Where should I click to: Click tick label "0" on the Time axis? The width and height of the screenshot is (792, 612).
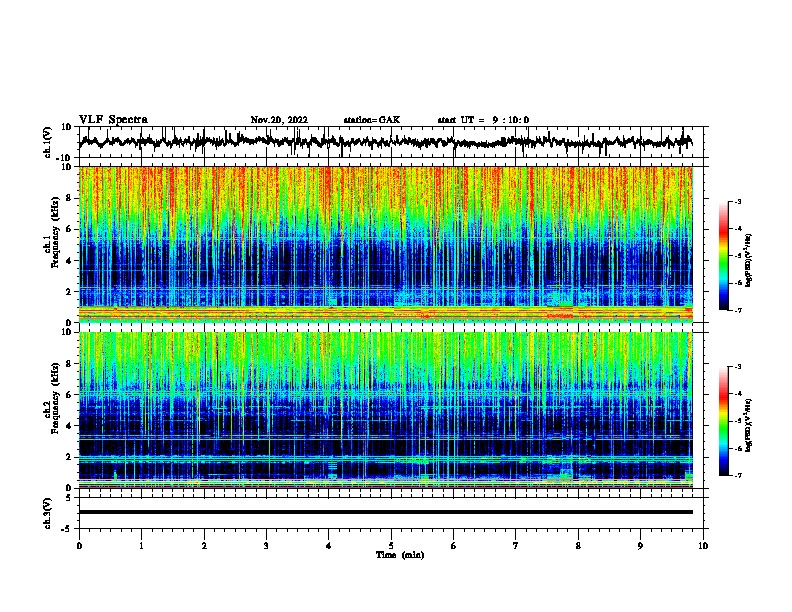pos(79,546)
